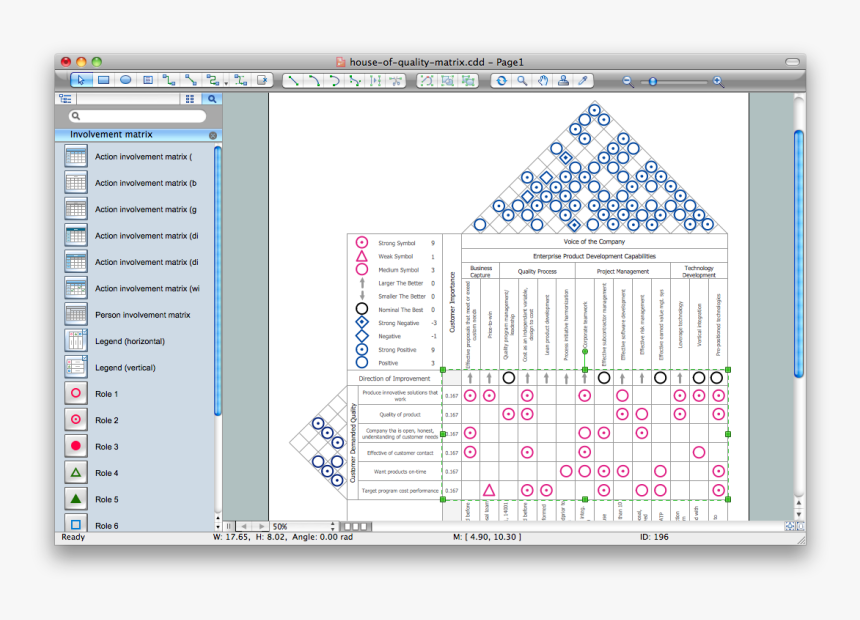Toggle the library search mode
The height and width of the screenshot is (620, 860).
point(212,99)
